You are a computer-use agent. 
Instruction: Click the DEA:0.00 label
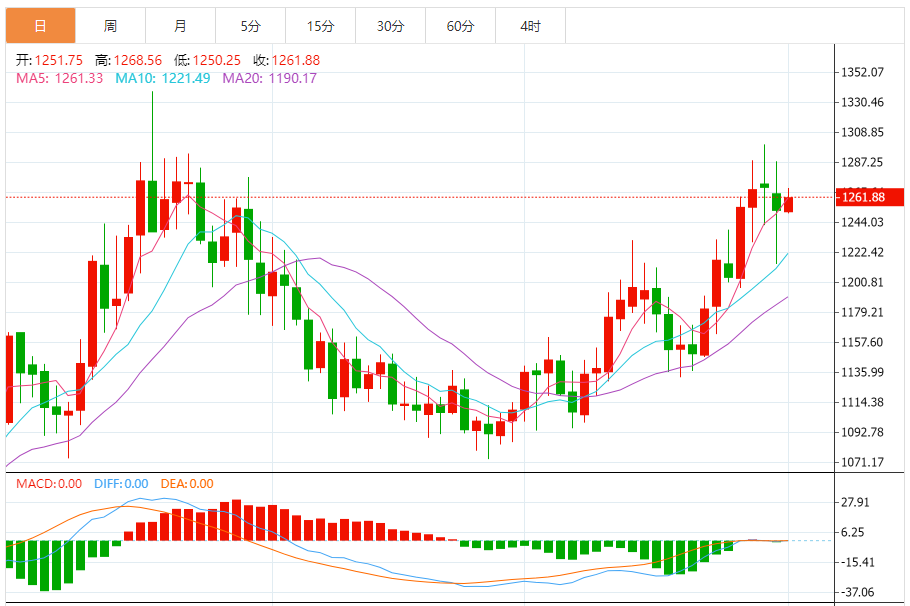[187, 484]
